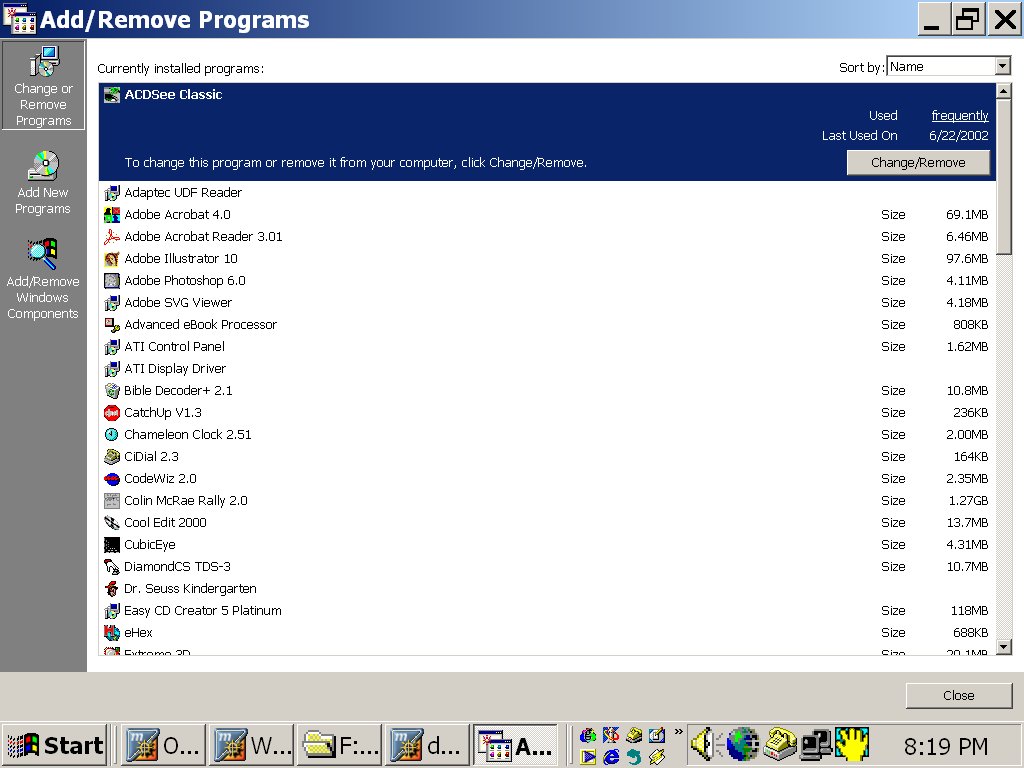The width and height of the screenshot is (1024, 768).
Task: Select Easy CD Creator 5 Platinum row
Action: [x=547, y=611]
